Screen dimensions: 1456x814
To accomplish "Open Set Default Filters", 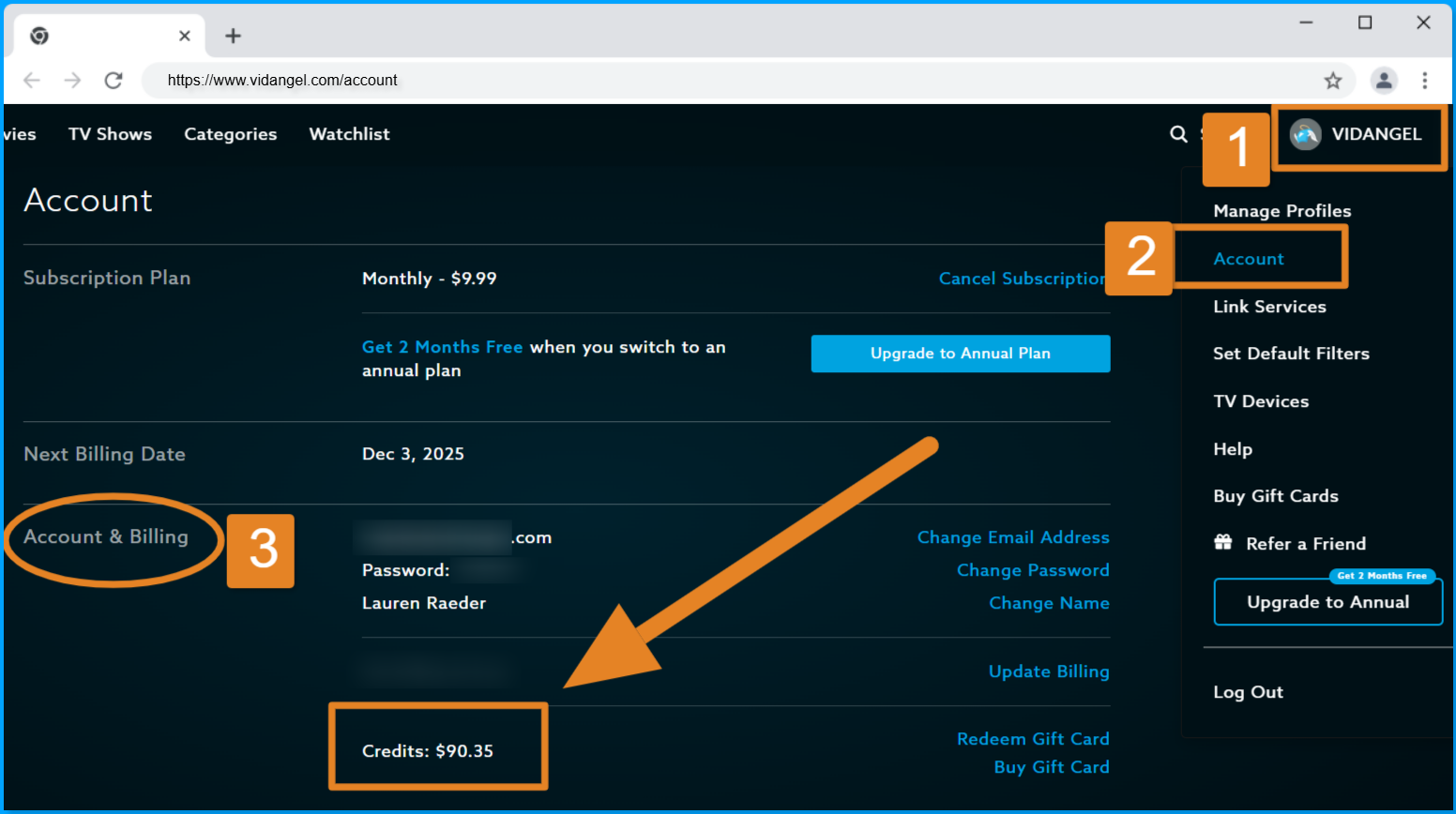I will (1292, 354).
